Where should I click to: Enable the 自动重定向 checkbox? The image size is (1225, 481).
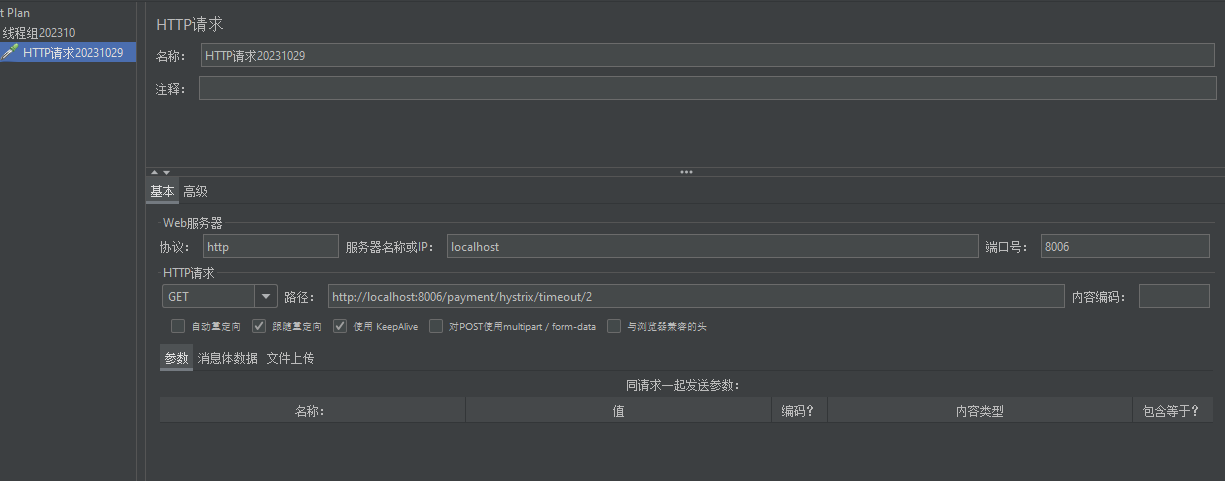[178, 326]
